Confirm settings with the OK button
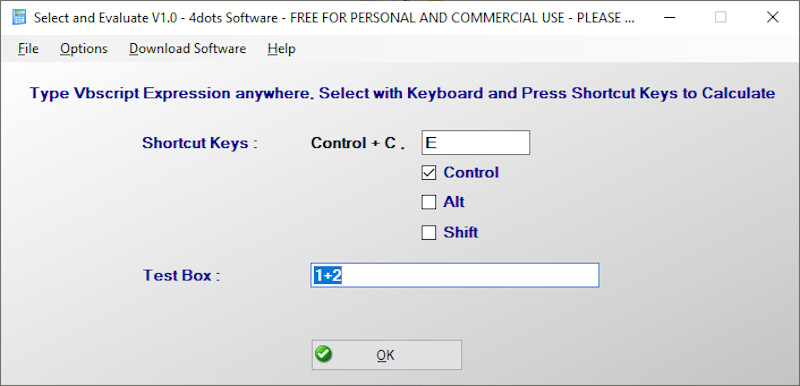The image size is (800, 386). 387,355
